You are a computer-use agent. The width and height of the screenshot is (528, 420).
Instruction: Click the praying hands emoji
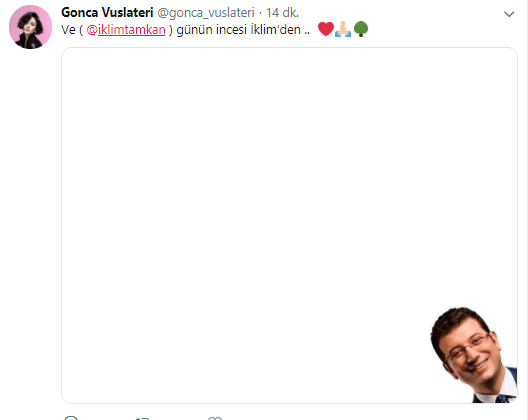343,29
